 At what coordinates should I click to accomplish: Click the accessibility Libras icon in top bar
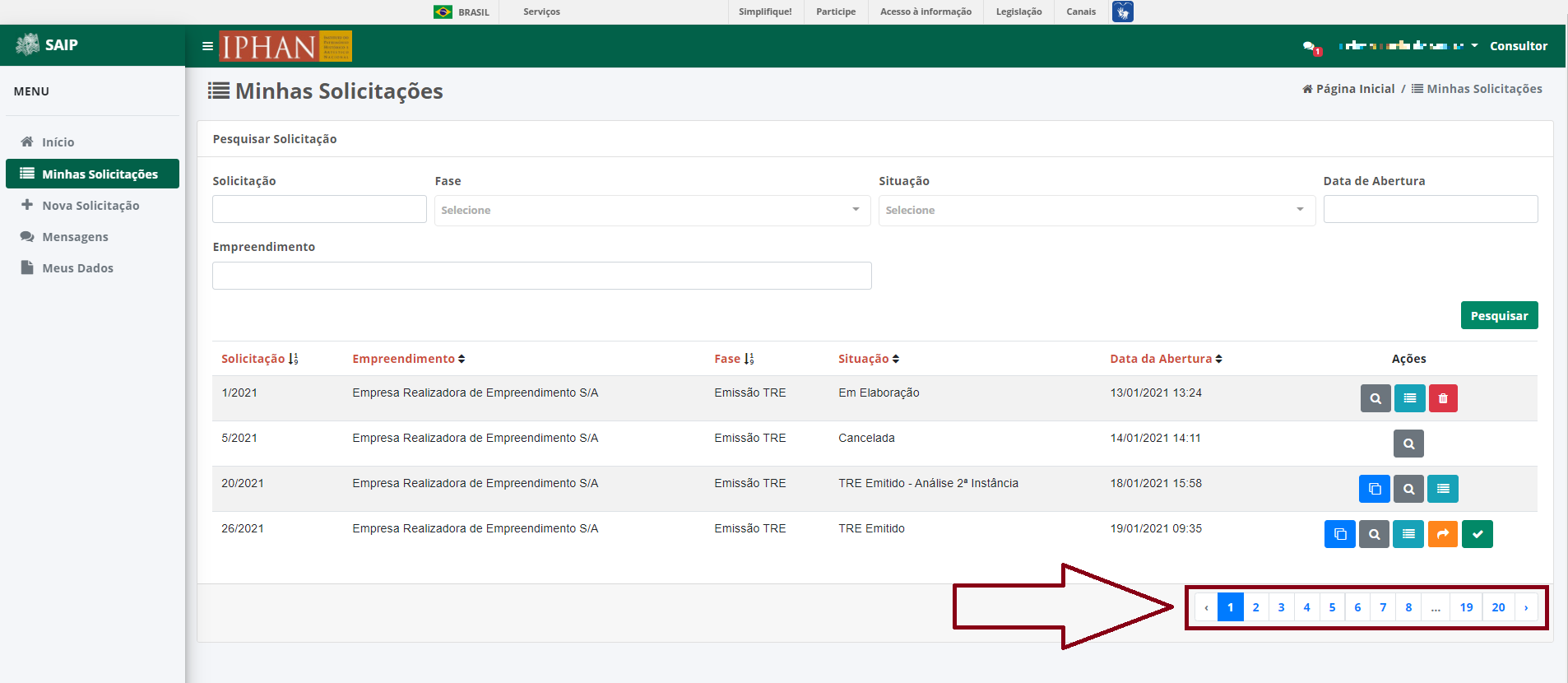point(1122,12)
